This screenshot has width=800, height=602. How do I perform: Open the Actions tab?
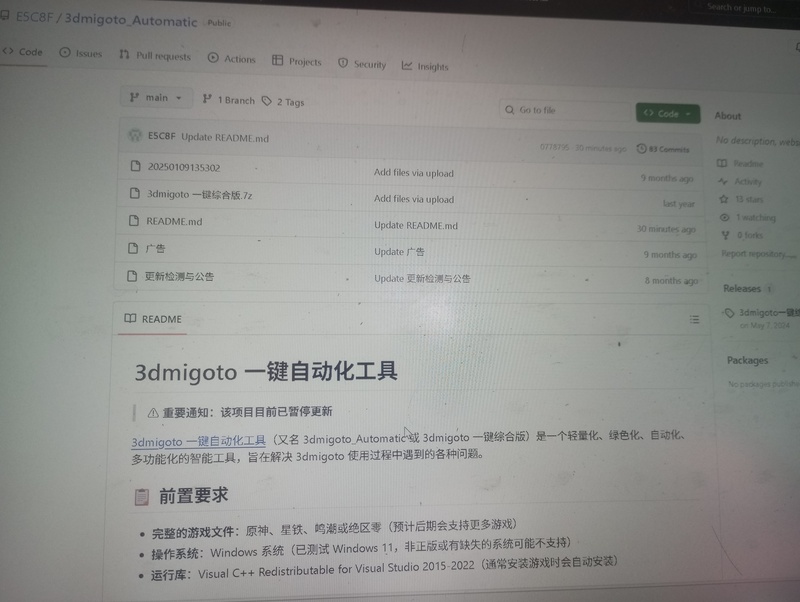[231, 59]
